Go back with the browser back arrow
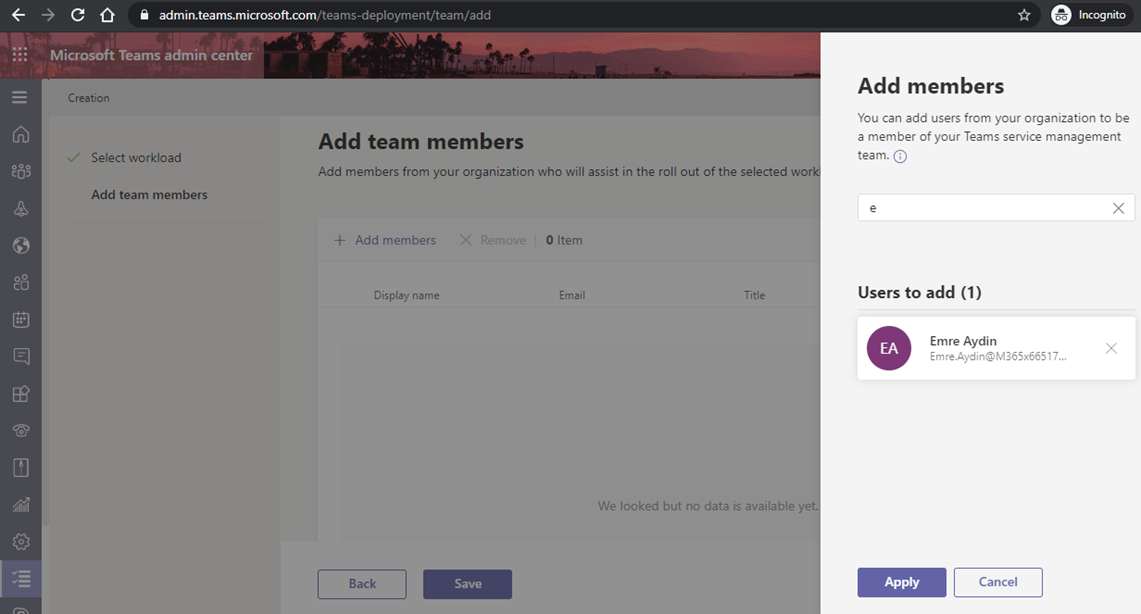The image size is (1141, 614). point(18,15)
